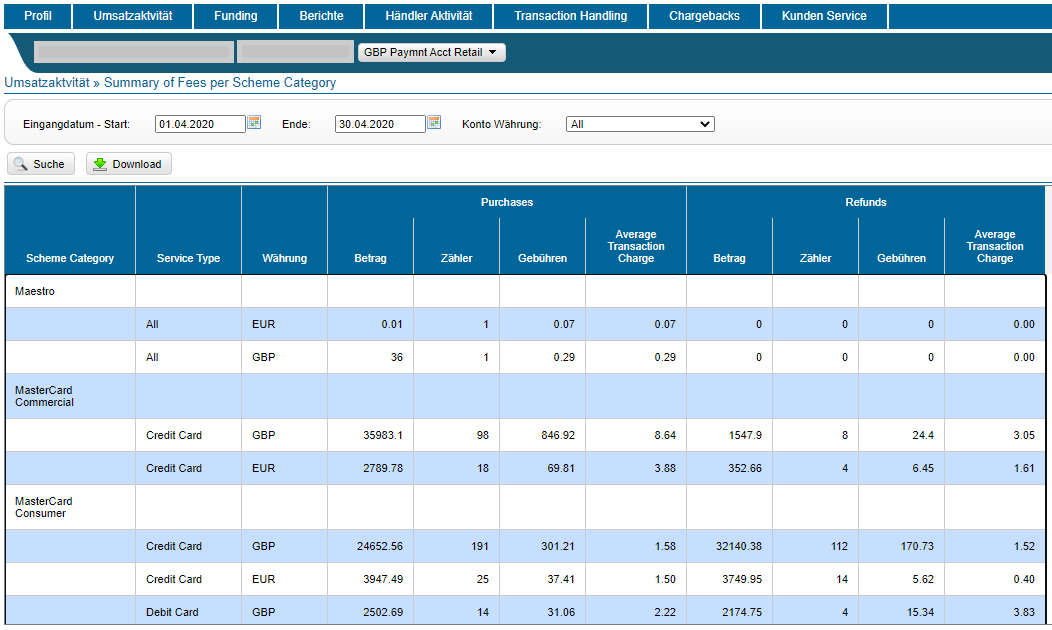This screenshot has width=1052, height=630.
Task: Open calendar picker beside start date
Action: (254, 122)
